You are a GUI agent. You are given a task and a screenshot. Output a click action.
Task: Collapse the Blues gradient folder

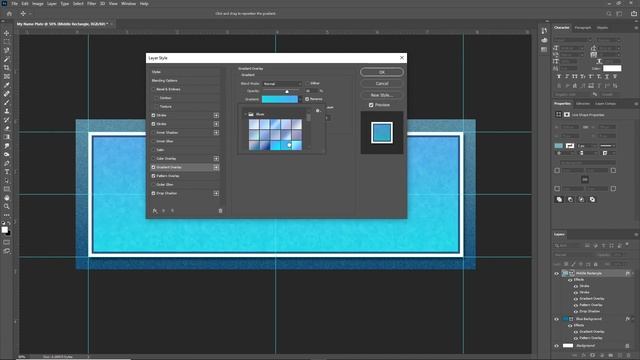tap(245, 114)
